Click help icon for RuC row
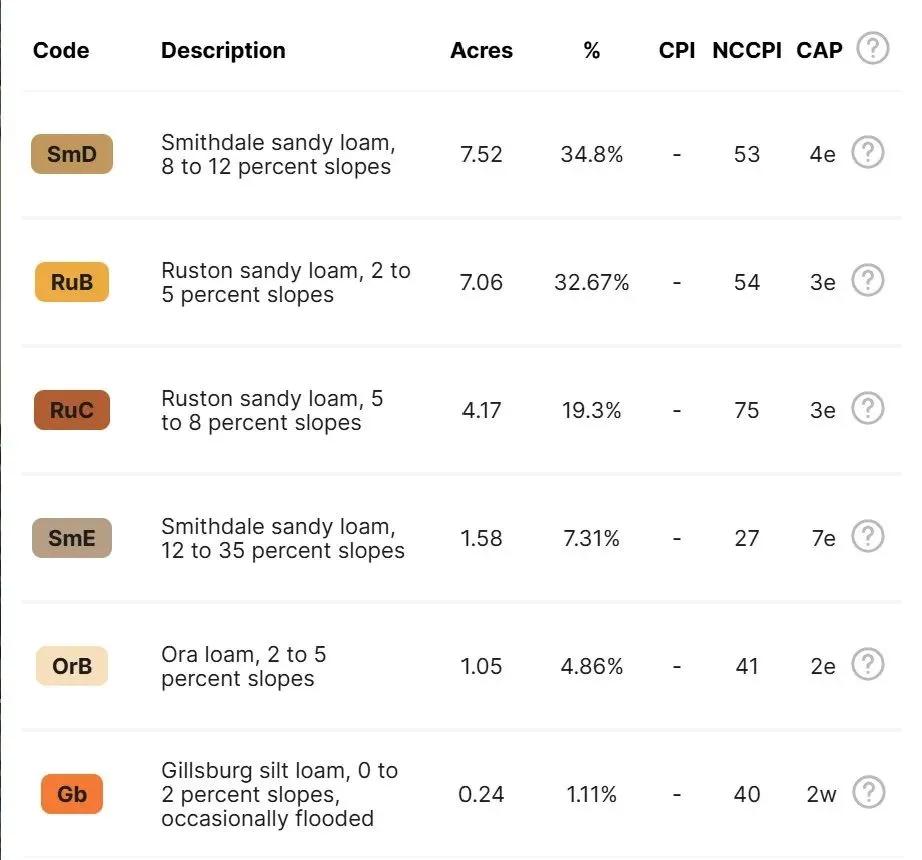The width and height of the screenshot is (922, 860). pos(868,409)
